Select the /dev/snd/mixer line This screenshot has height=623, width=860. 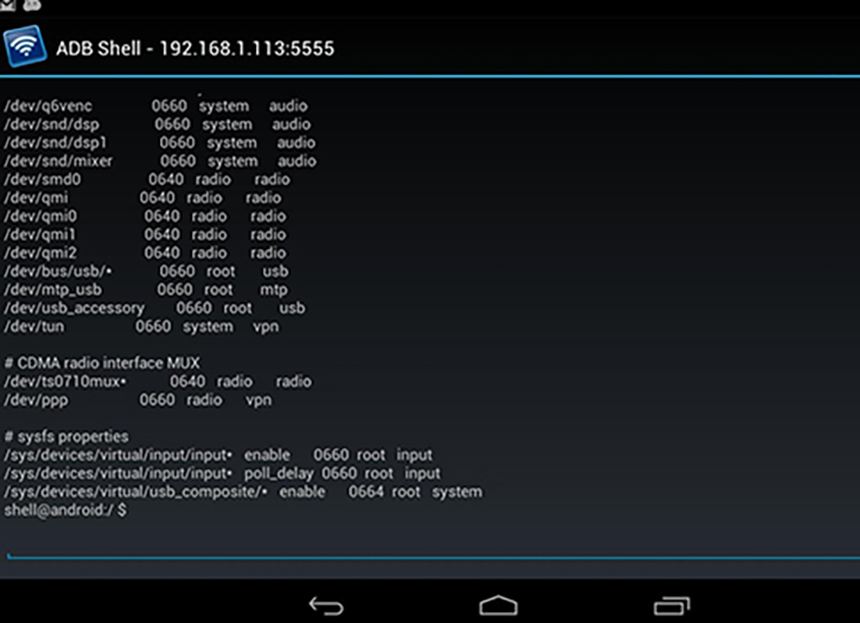coord(160,161)
